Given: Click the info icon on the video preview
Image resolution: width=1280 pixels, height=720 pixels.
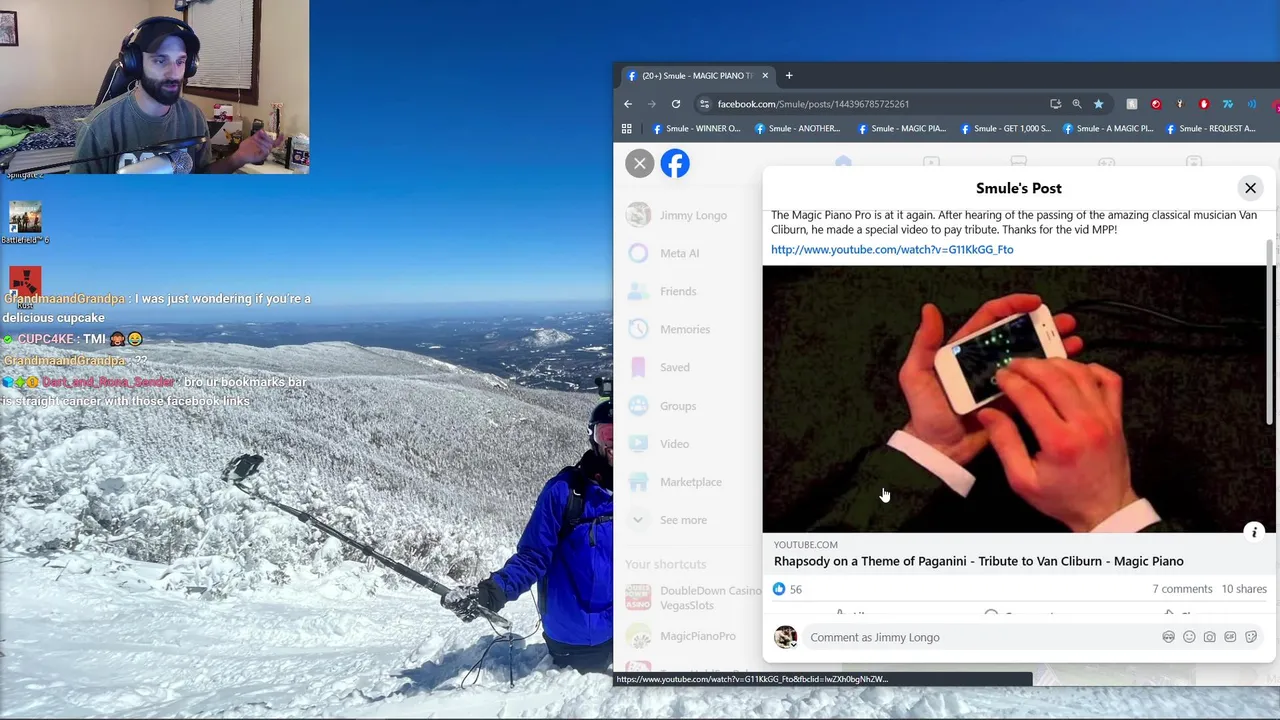Looking at the screenshot, I should (1254, 532).
